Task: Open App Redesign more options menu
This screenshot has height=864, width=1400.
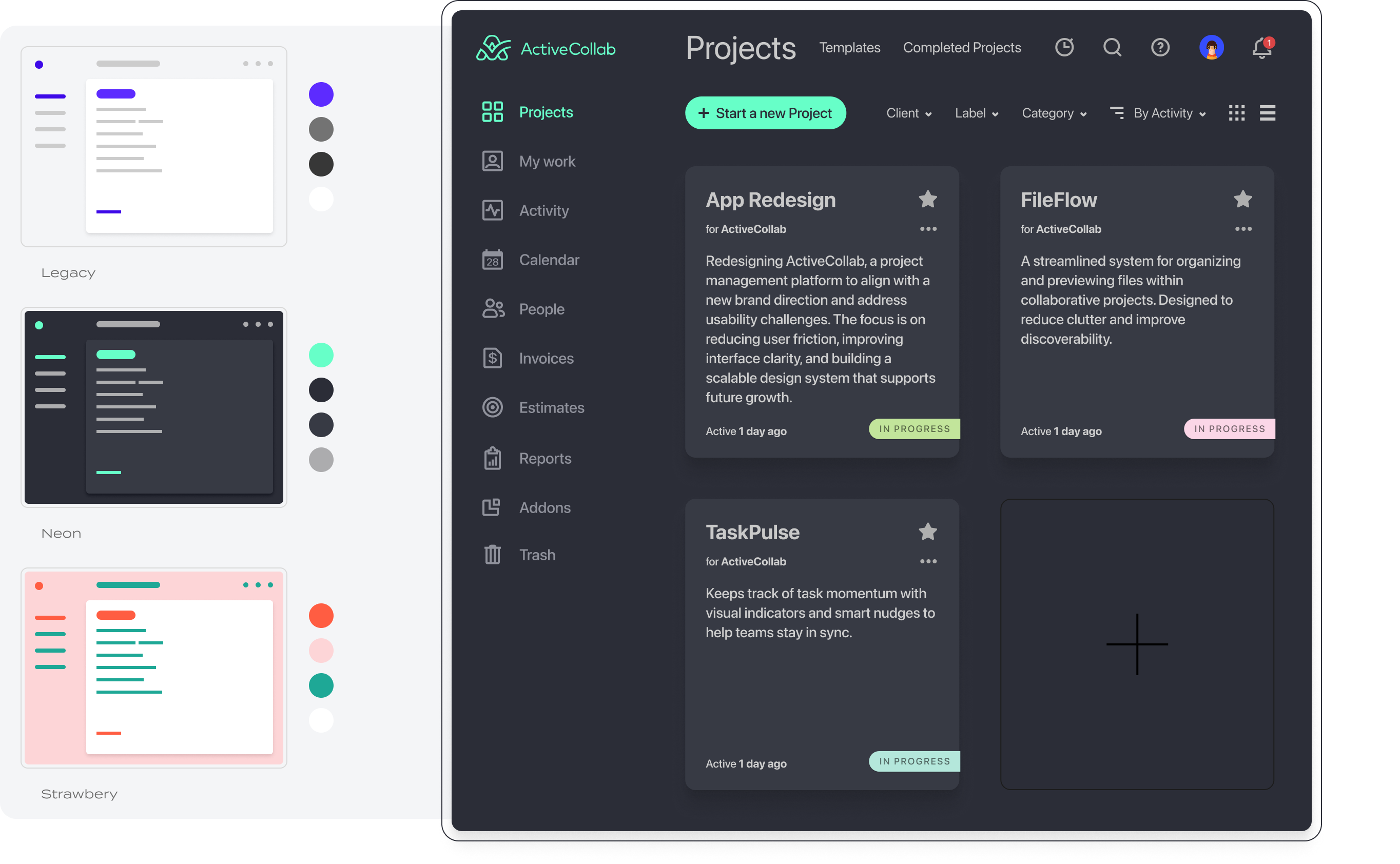Action: click(928, 229)
